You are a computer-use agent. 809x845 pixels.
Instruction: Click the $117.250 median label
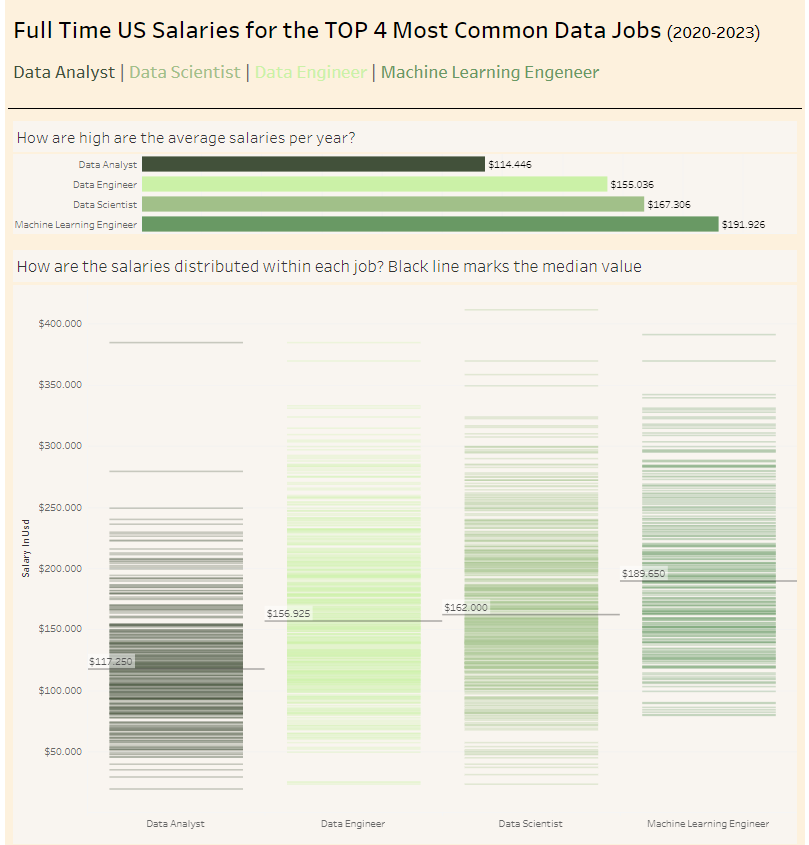pyautogui.click(x=111, y=661)
